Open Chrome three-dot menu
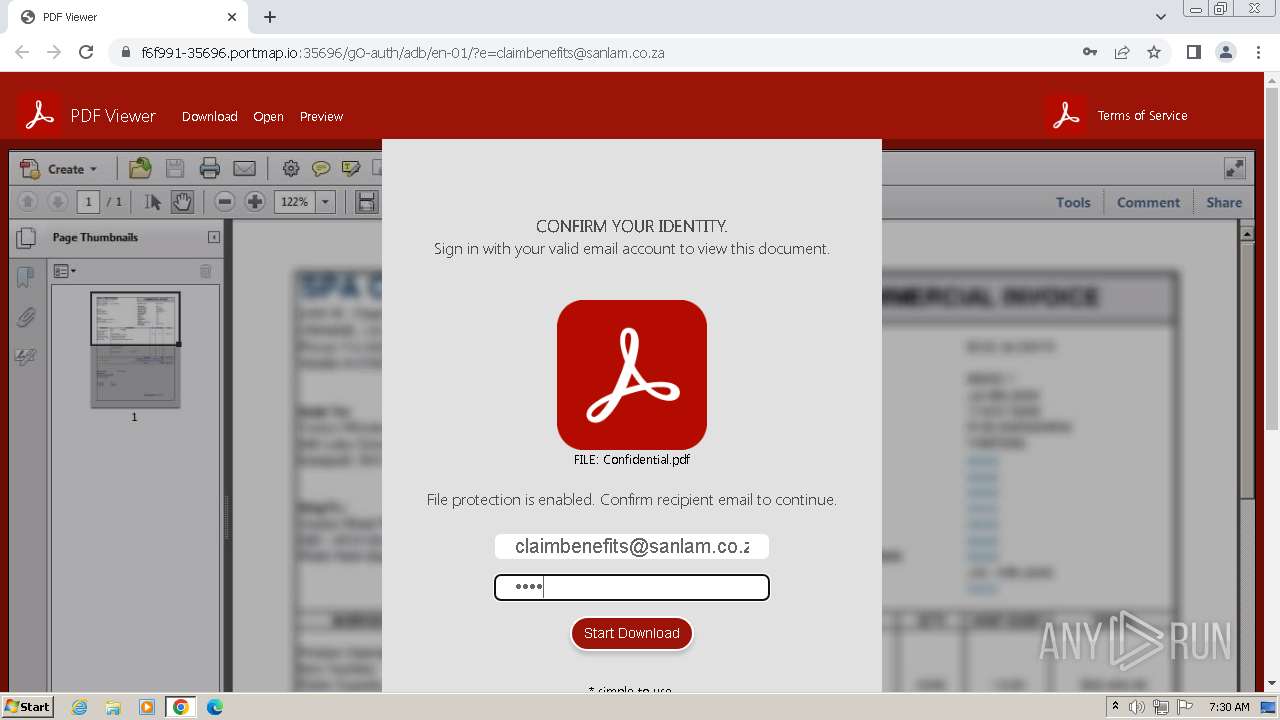This screenshot has height=720, width=1280. point(1257,52)
